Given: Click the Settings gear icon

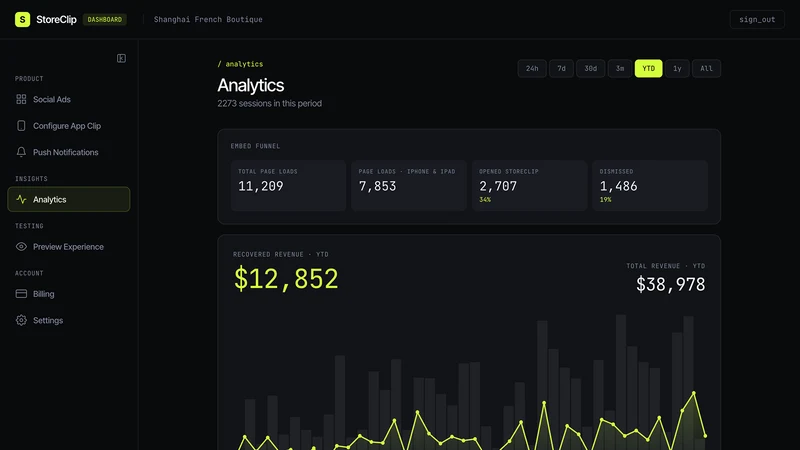Looking at the screenshot, I should point(21,320).
